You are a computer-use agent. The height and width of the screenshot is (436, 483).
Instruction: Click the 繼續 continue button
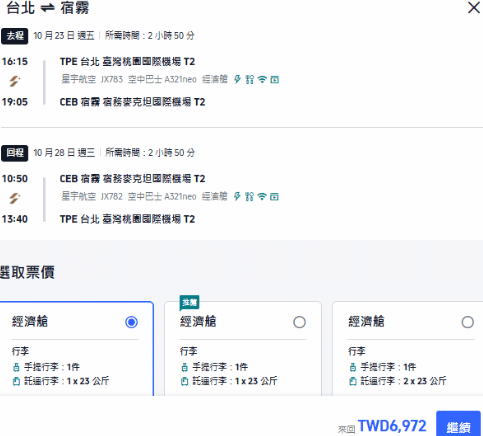458,424
